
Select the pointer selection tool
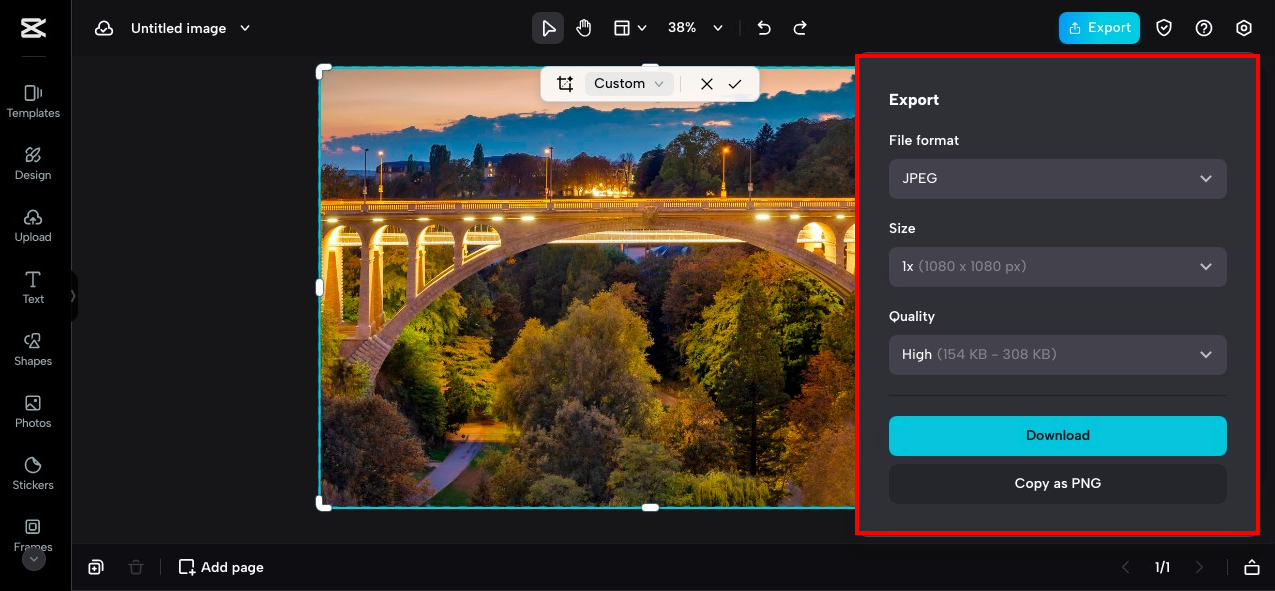point(548,28)
